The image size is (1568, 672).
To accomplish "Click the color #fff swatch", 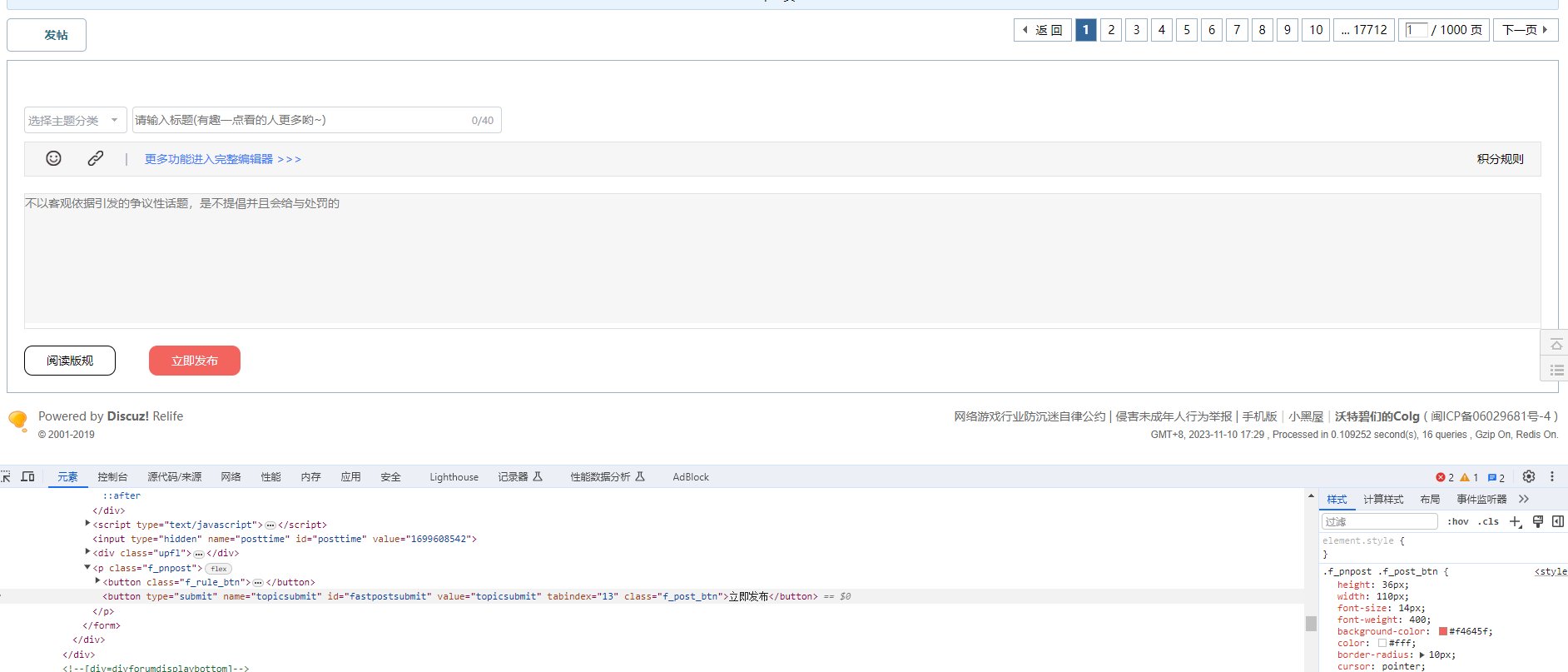I will coord(1382,643).
